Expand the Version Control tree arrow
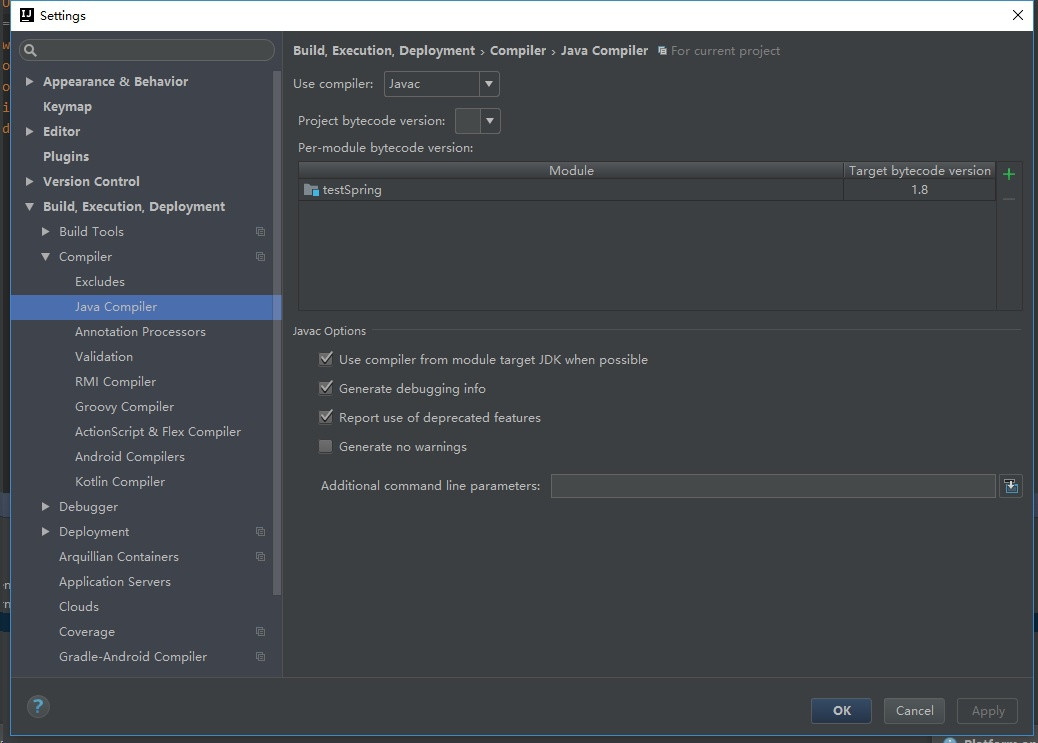The image size is (1038, 743). [x=29, y=181]
